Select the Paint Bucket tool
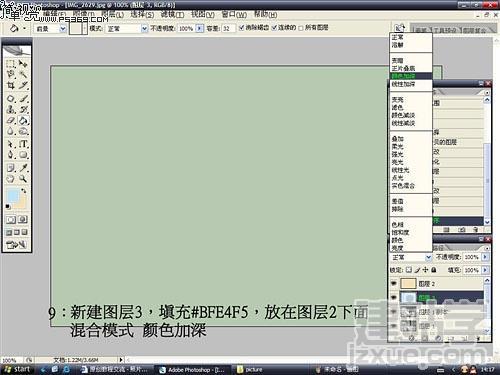This screenshot has height=375, width=500. click(x=23, y=120)
